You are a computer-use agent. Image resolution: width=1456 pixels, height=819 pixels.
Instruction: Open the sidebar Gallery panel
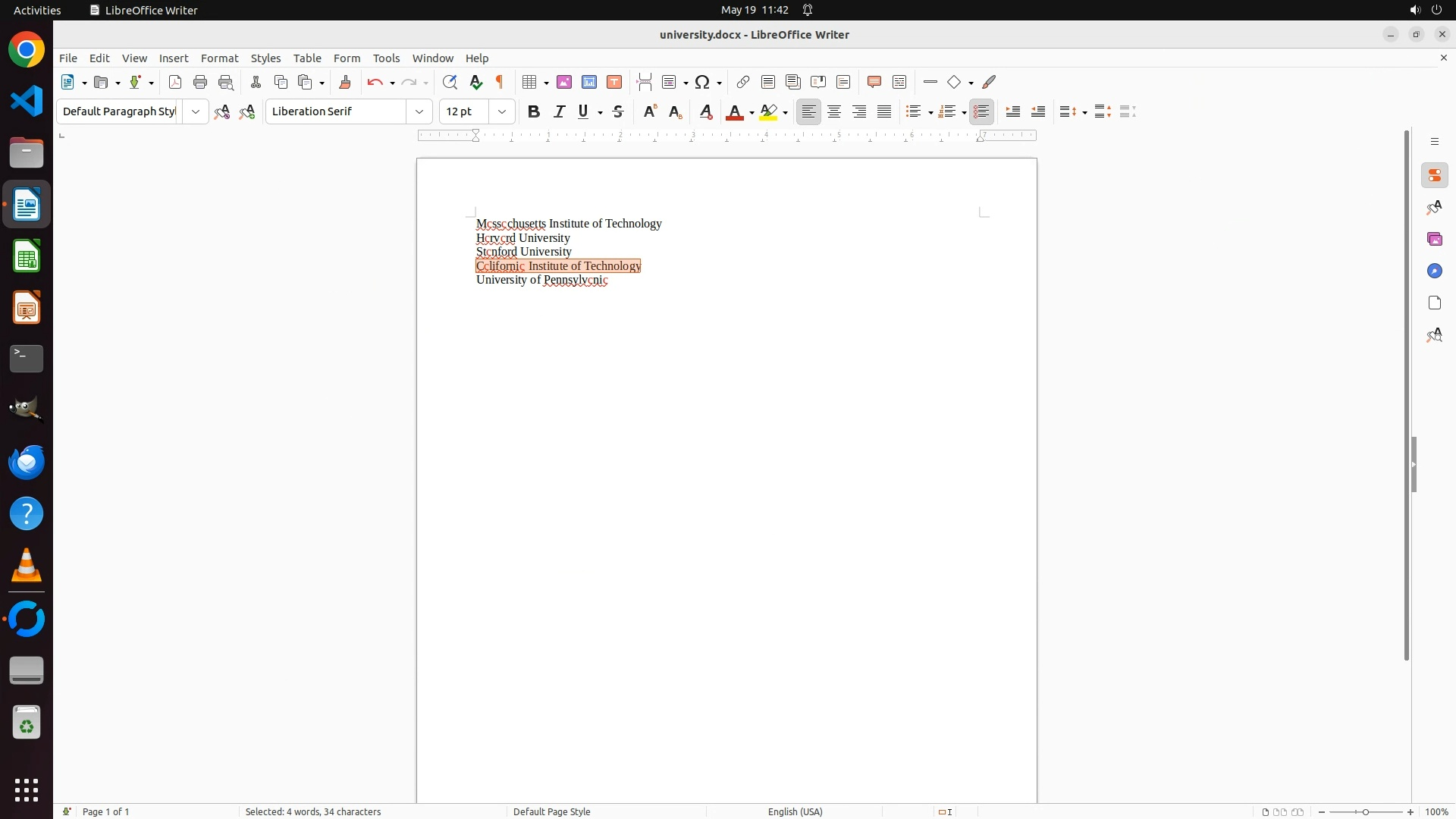coord(1435,240)
